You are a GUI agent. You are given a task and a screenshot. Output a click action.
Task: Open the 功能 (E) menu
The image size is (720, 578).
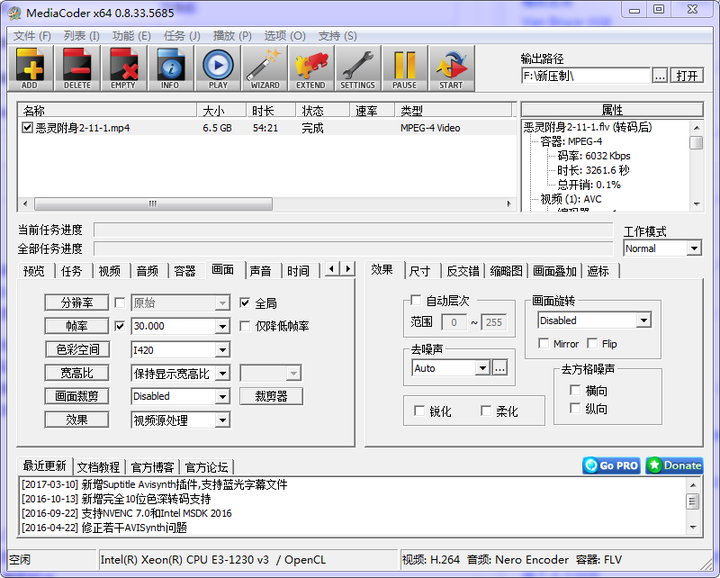[132, 35]
